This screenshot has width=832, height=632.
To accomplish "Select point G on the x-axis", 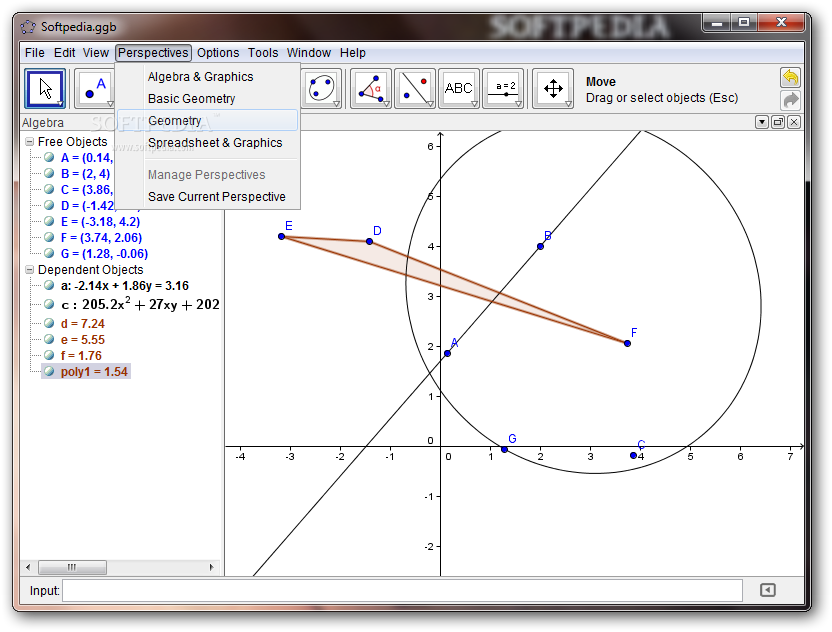I will pos(505,449).
